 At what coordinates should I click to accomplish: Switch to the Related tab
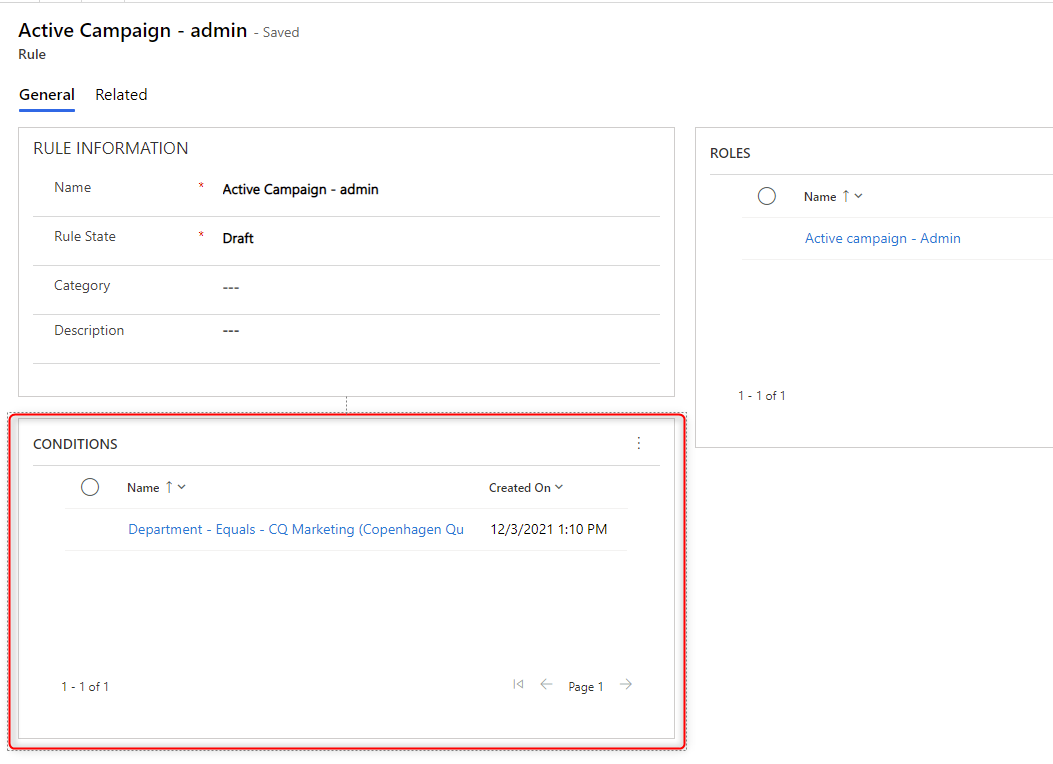click(121, 95)
